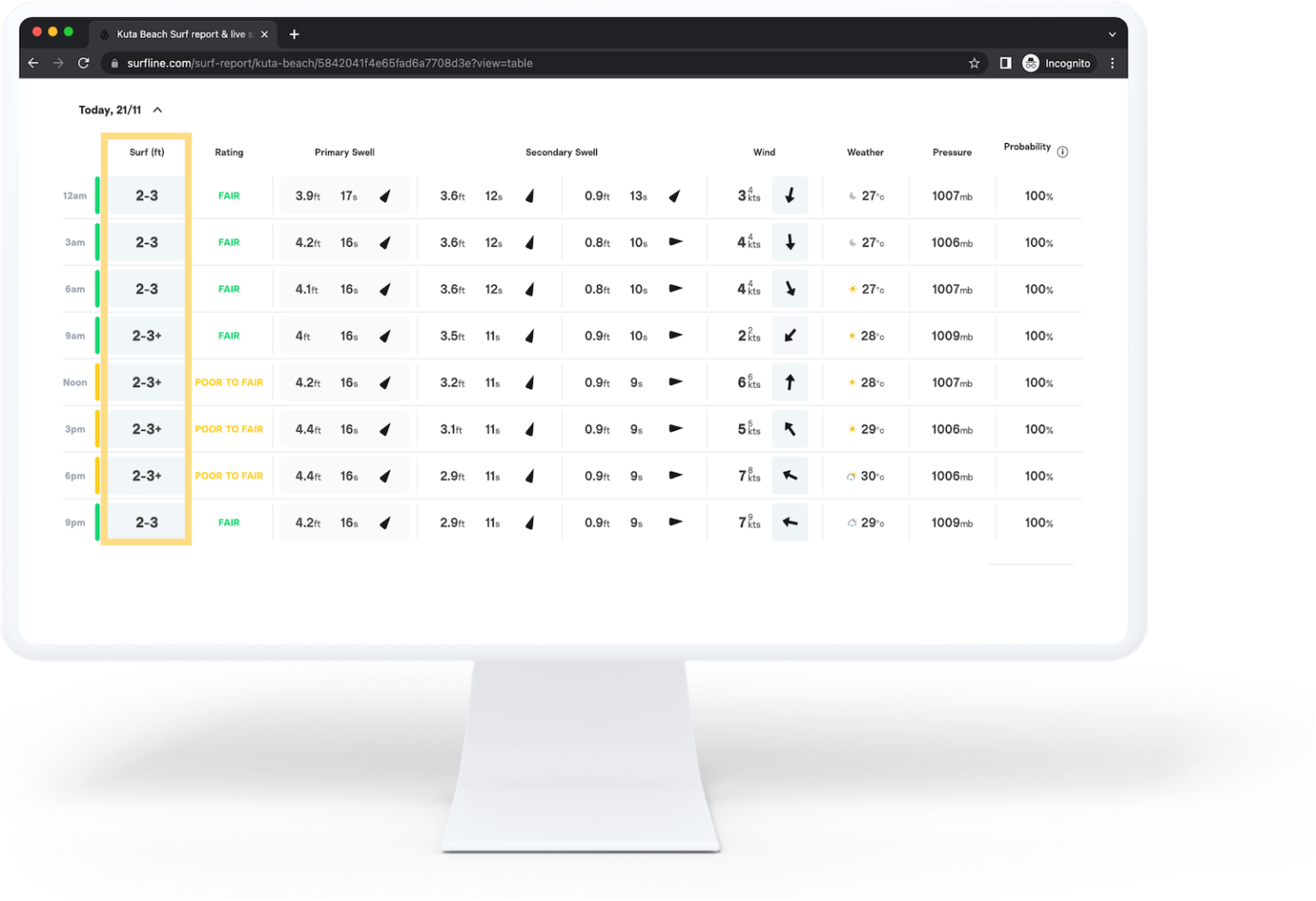Viewport: 1316px width, 901px height.
Task: Click the Surf (ft) column header
Action: [x=147, y=152]
